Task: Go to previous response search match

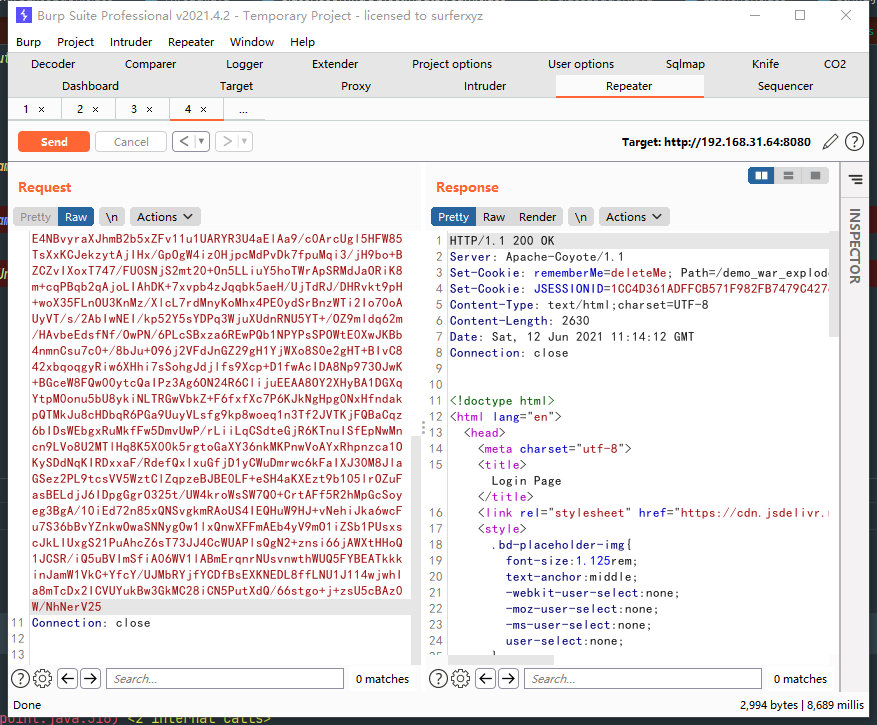Action: (485, 679)
